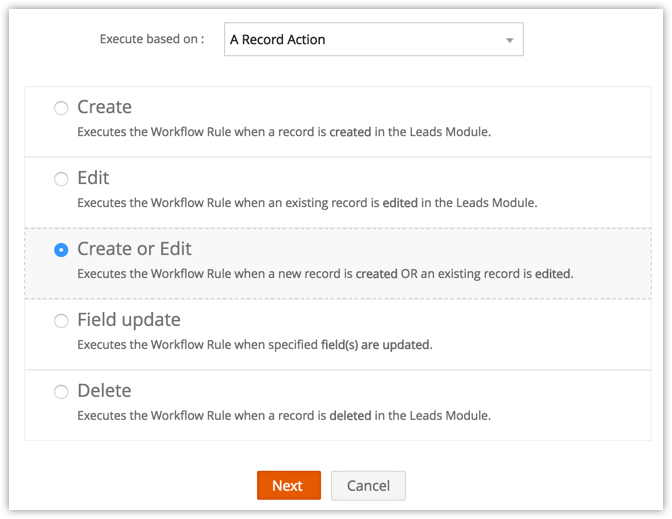Click the description about existing record edited in Leads
Screen dimensions: 672x519
307,202
